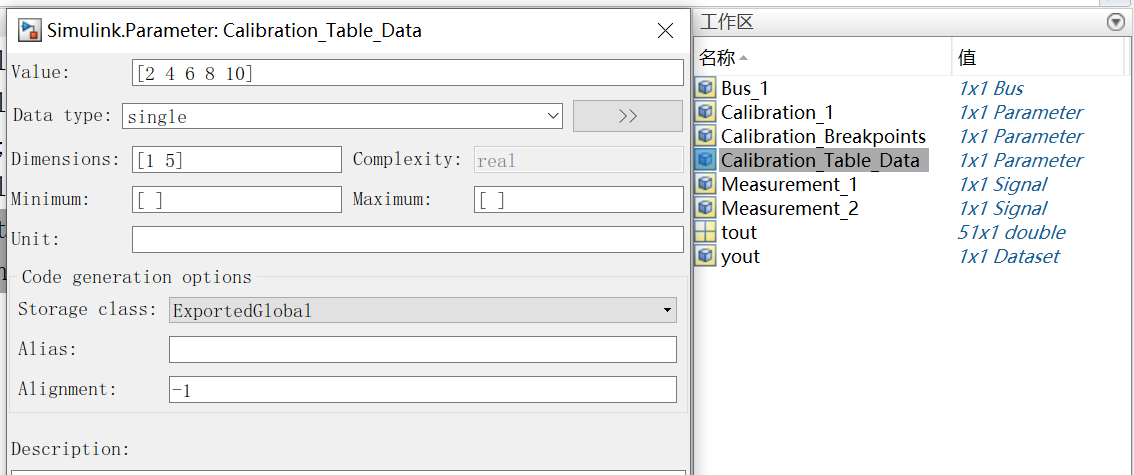Edit the Value field containing [2 4 6 8 10]

coord(407,73)
